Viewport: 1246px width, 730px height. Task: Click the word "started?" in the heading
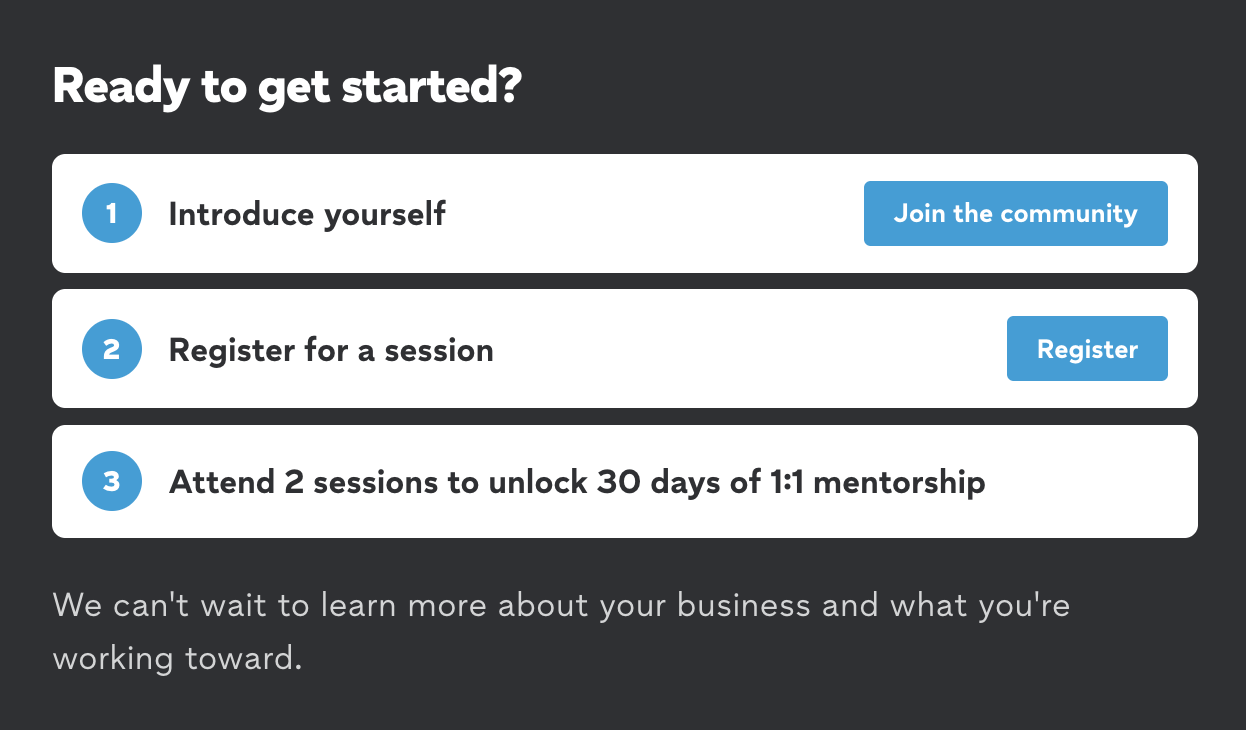coord(431,88)
